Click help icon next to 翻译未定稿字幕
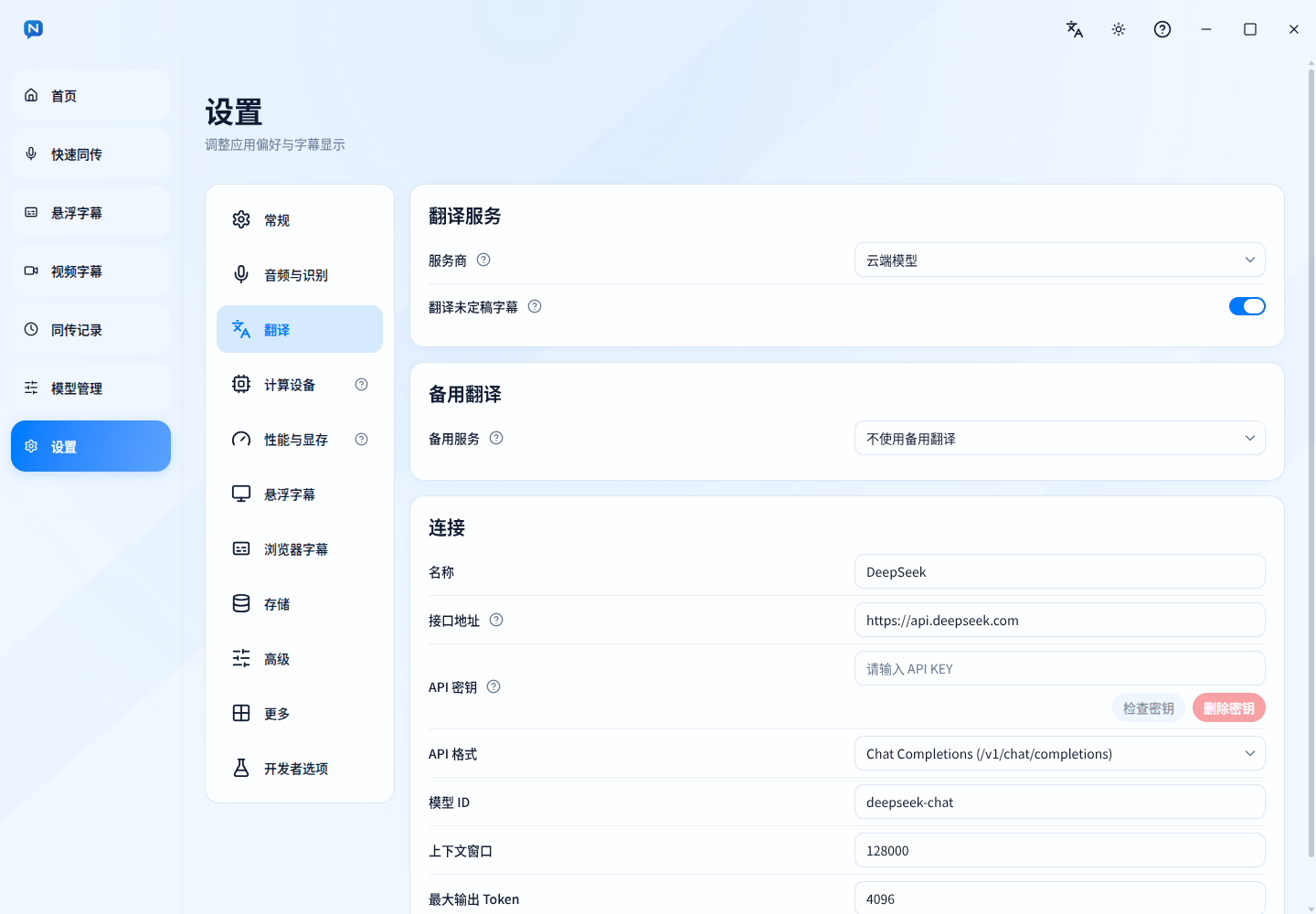 [535, 306]
